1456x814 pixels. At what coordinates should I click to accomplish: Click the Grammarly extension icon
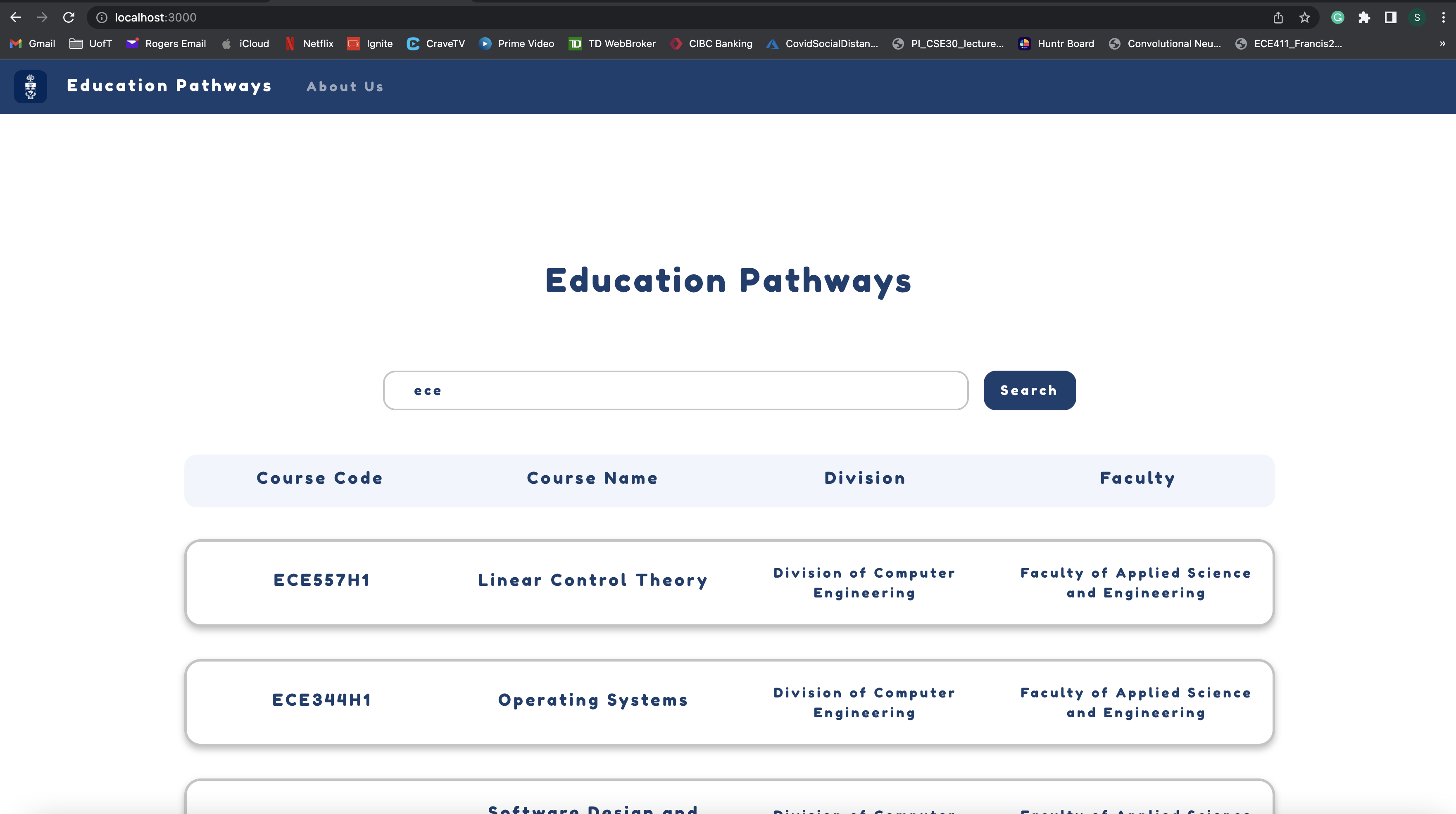[1337, 17]
